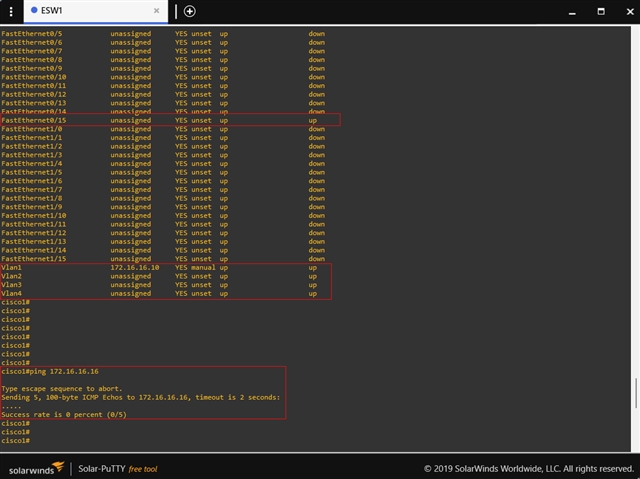Click the 'up' protocol status of FastEthernet0/15
This screenshot has height=479, width=640.
(313, 120)
